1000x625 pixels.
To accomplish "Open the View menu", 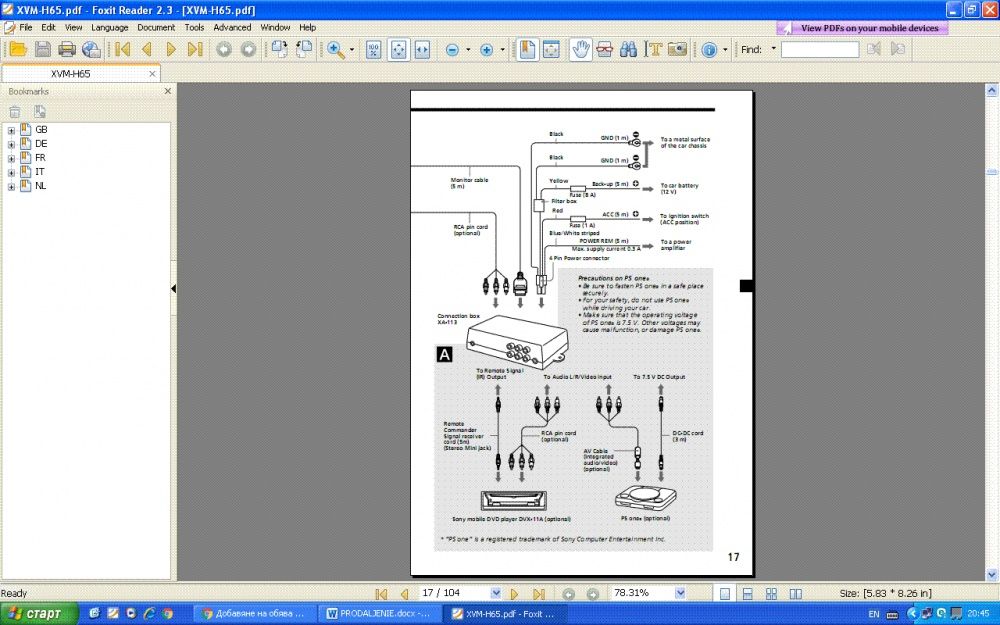I will coord(73,27).
